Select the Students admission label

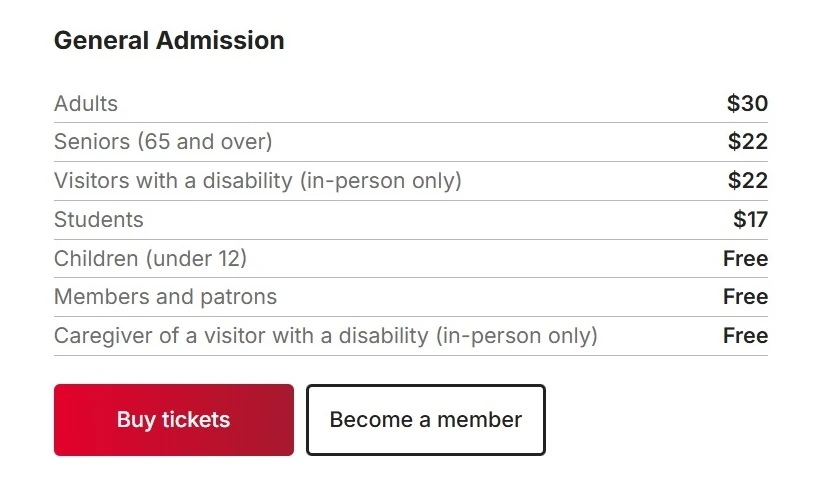tap(99, 220)
